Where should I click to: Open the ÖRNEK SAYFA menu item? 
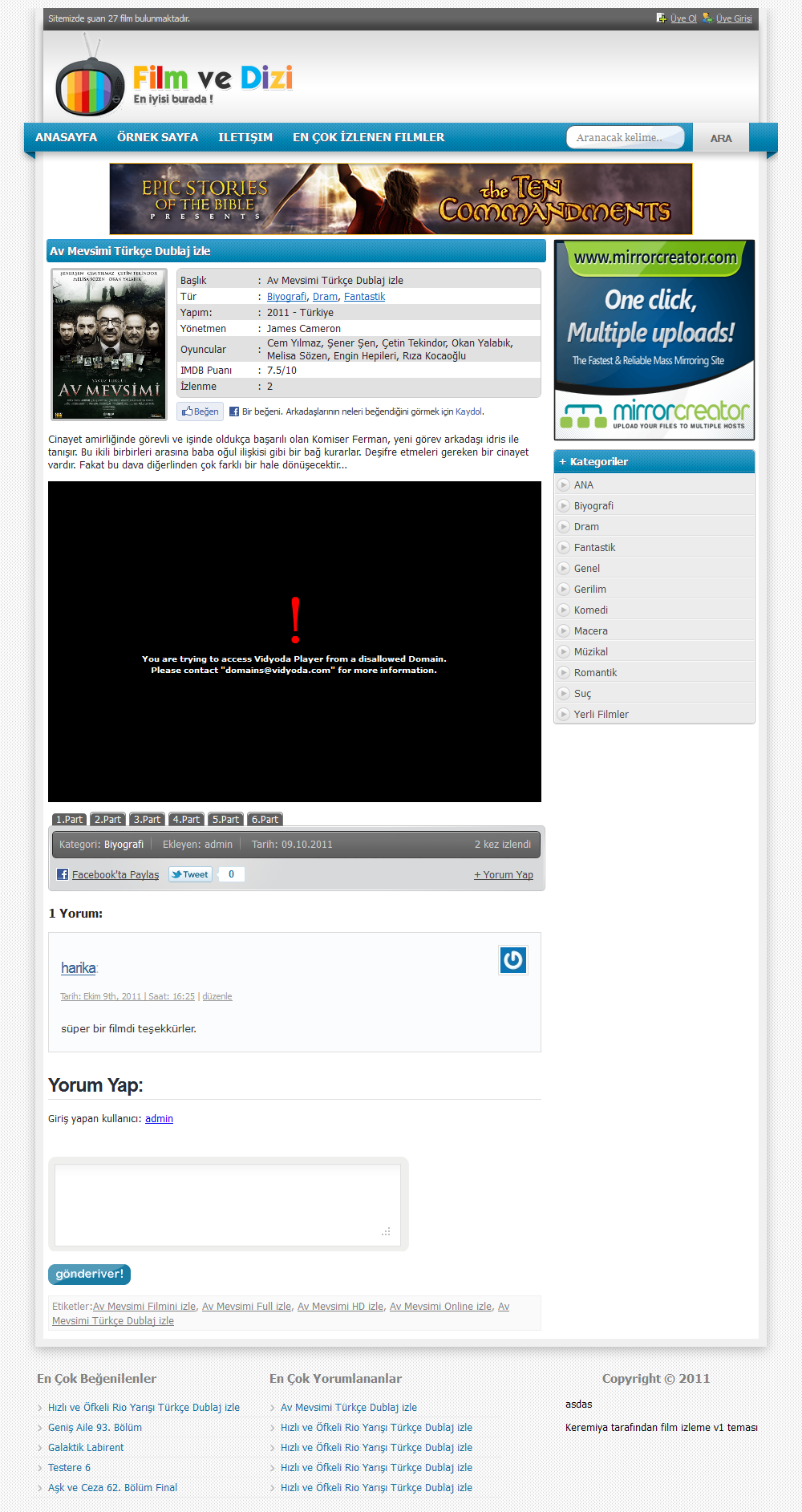[157, 137]
